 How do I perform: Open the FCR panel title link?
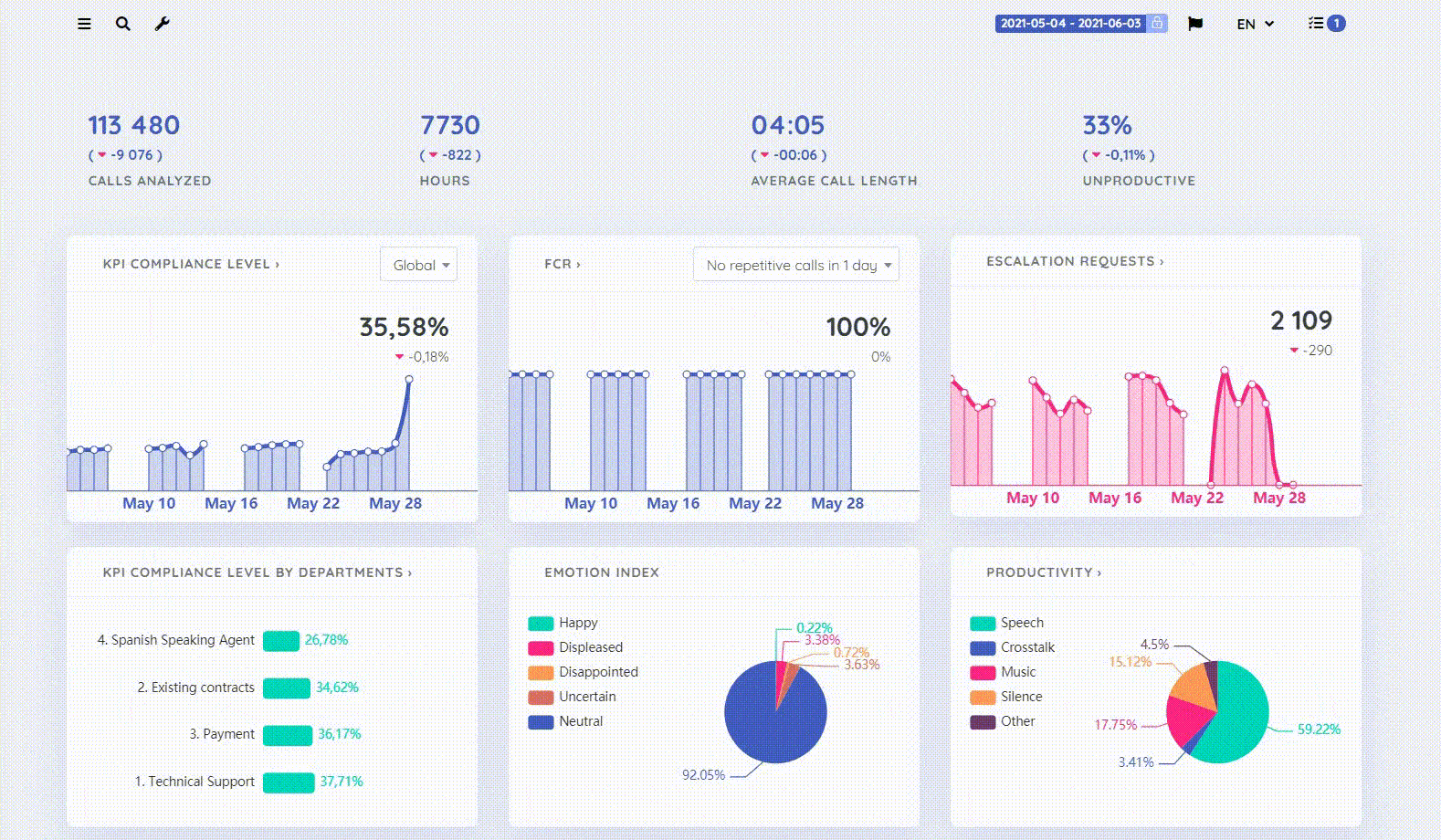562,264
